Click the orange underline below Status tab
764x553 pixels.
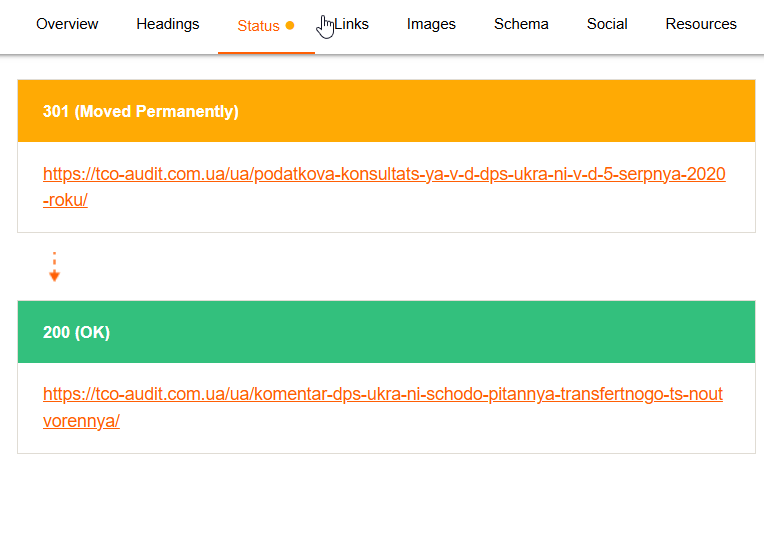(266, 52)
